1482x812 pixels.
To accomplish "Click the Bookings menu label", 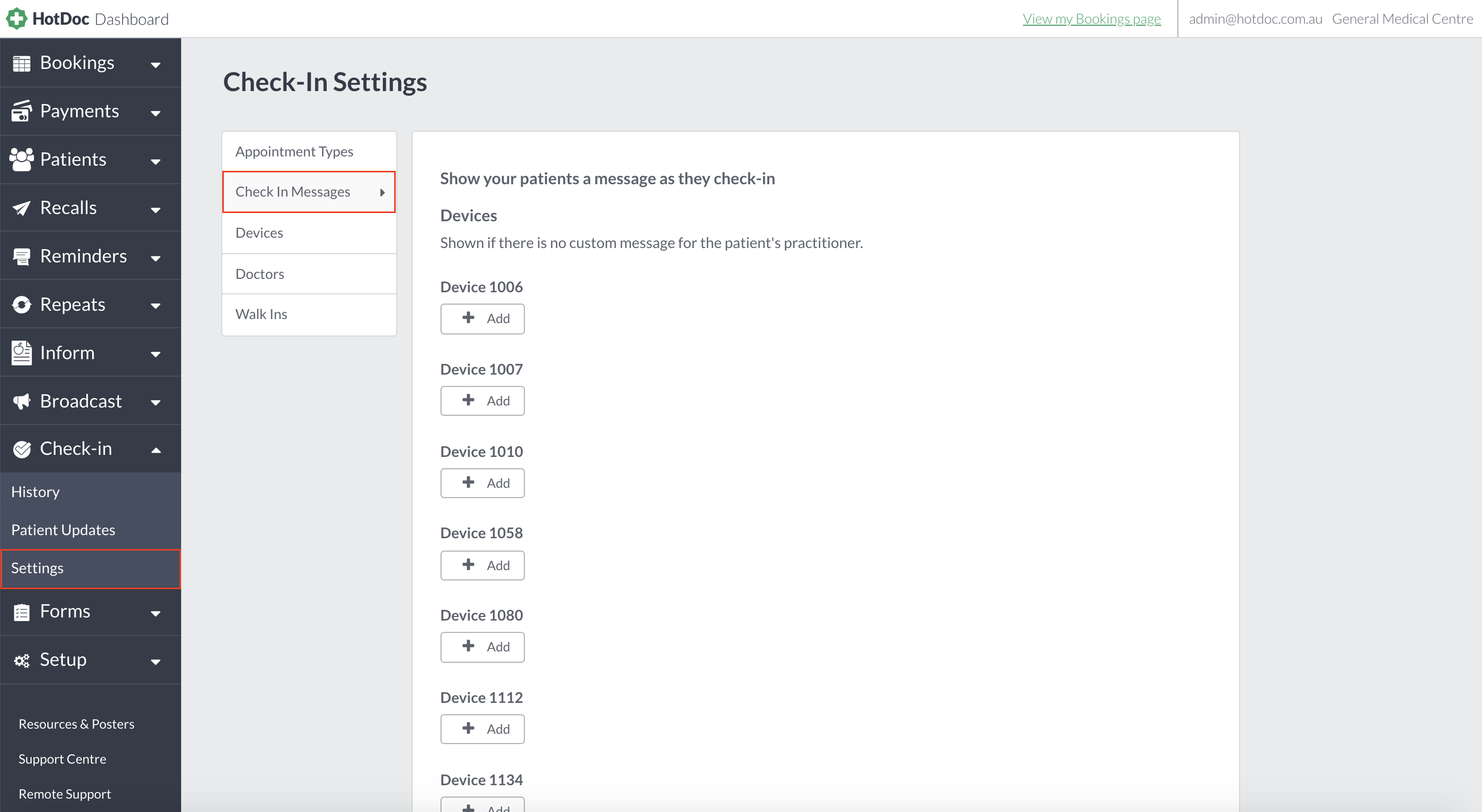I will pyautogui.click(x=77, y=63).
